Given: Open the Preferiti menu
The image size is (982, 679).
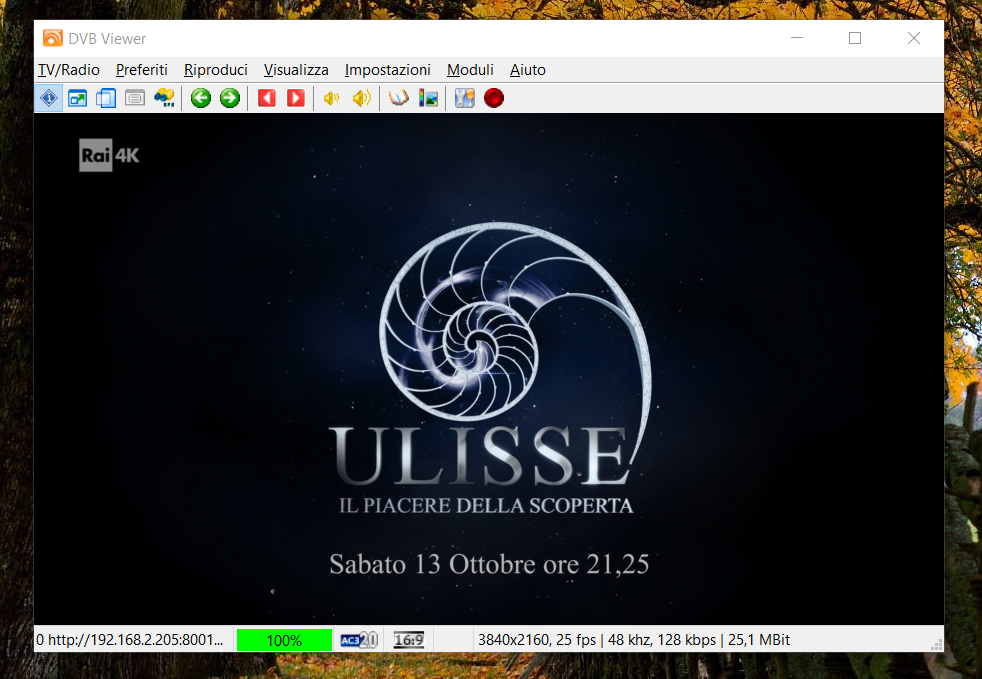Looking at the screenshot, I should click(142, 70).
